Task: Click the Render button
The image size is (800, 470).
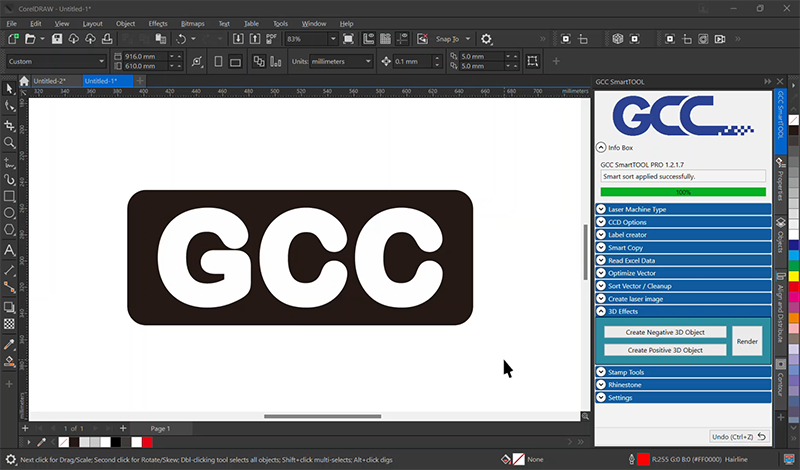Action: (x=747, y=341)
